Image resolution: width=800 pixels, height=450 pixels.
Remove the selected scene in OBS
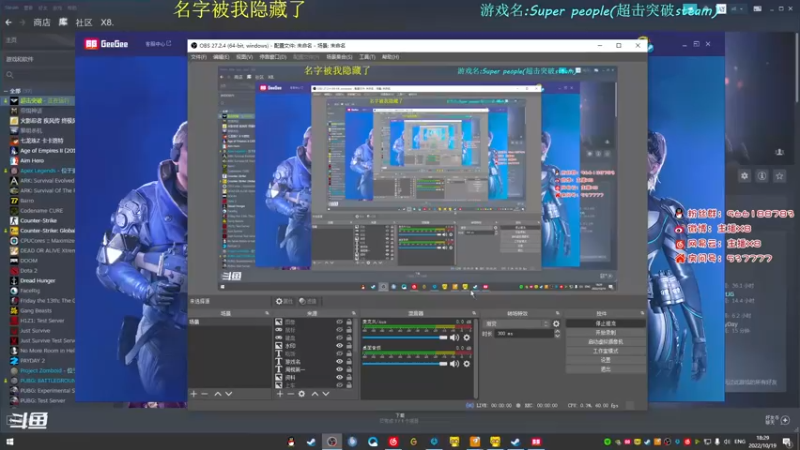[205, 394]
